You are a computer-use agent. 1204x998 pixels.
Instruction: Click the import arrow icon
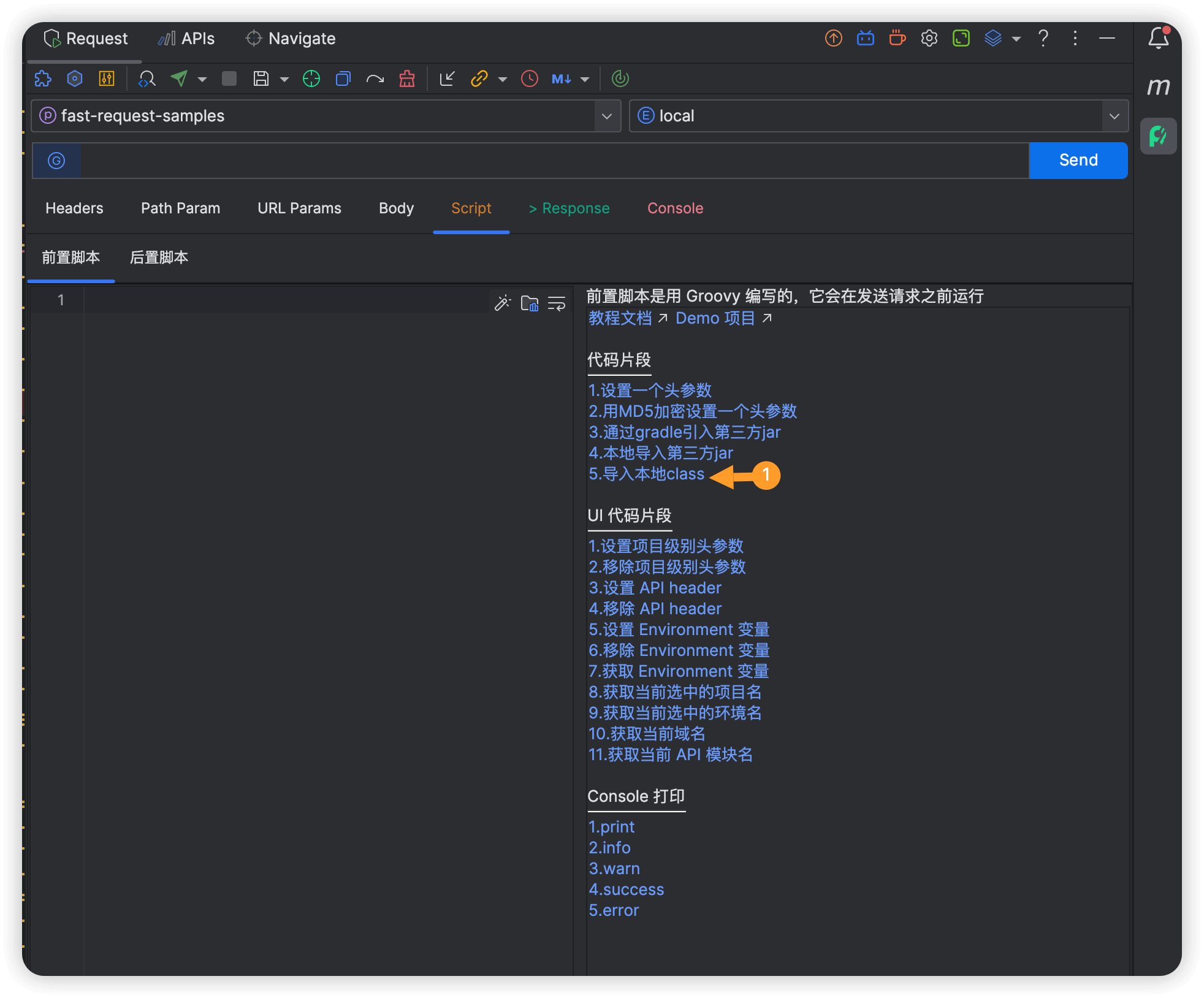coord(448,78)
